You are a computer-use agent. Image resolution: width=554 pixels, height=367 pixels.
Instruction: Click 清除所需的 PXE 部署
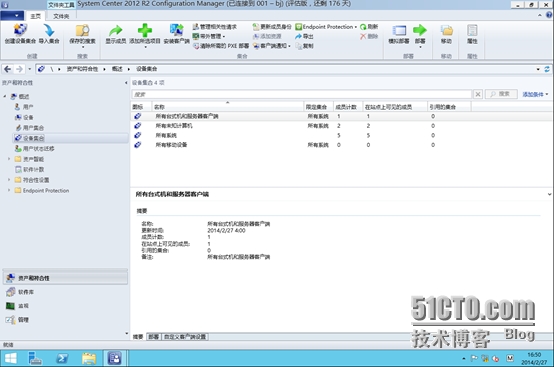pos(221,46)
